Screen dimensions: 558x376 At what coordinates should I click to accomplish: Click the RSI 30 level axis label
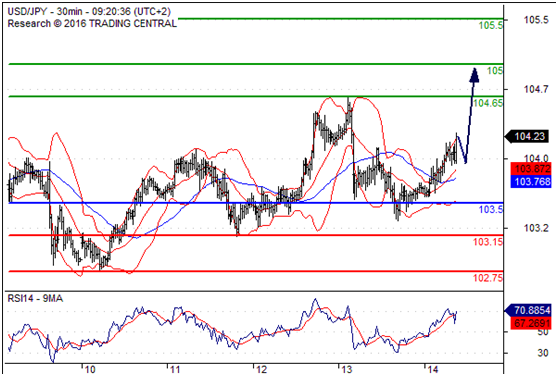[543, 353]
